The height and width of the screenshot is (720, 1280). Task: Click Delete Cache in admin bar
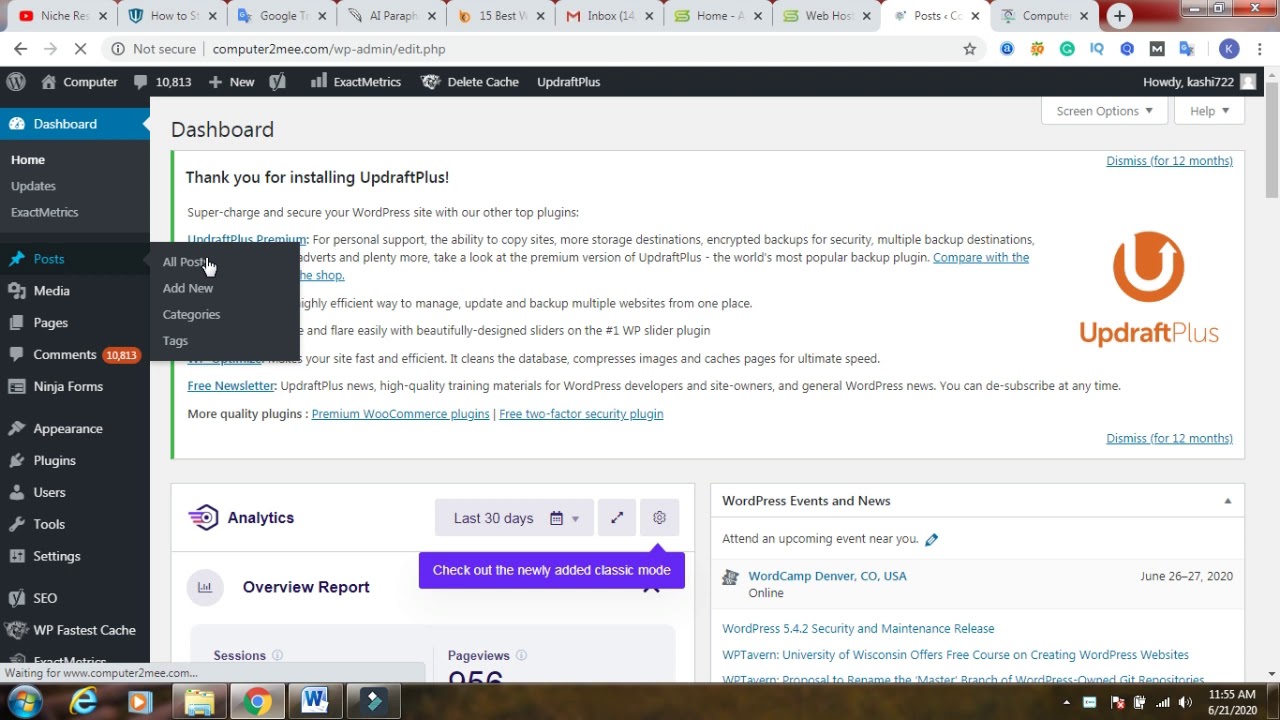469,82
